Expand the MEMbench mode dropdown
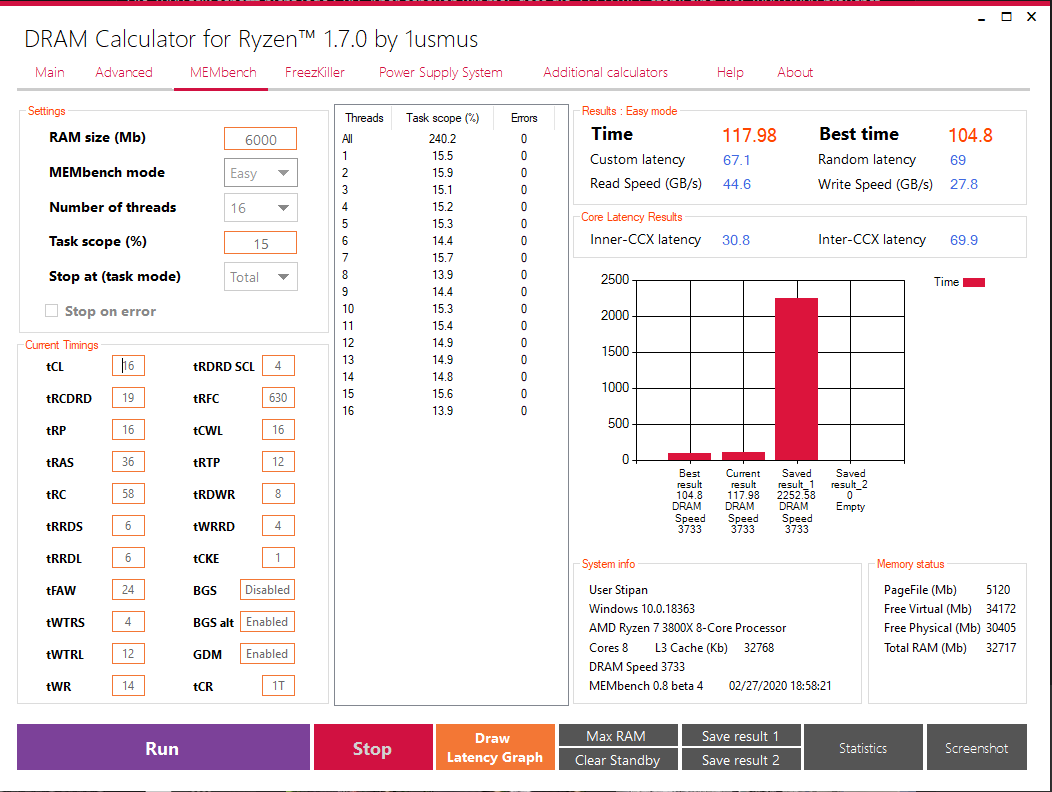This screenshot has width=1052, height=792. click(x=260, y=173)
